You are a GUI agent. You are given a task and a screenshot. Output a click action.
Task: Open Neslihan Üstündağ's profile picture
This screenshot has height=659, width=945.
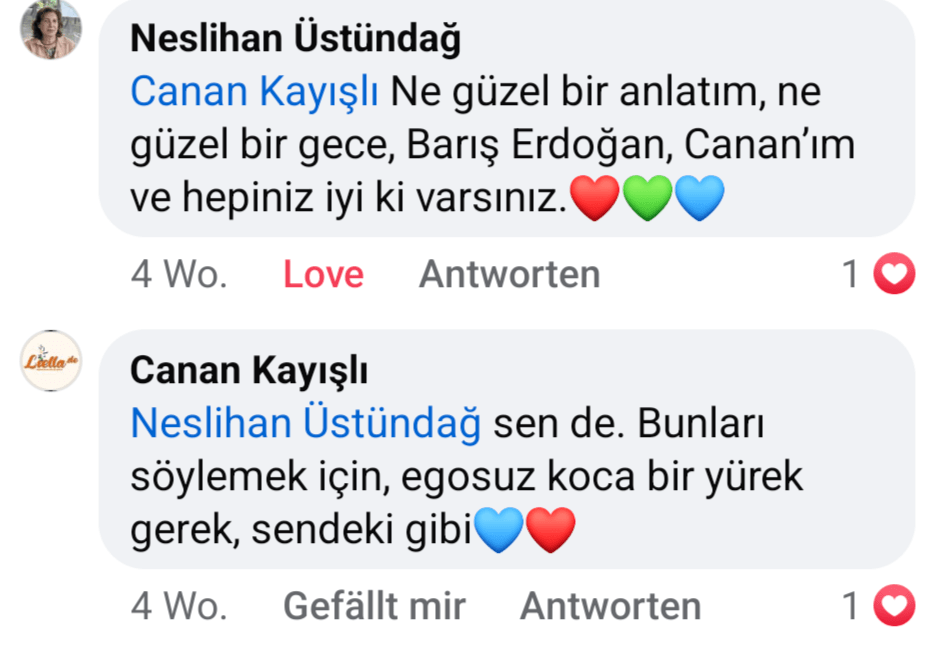pos(50,29)
